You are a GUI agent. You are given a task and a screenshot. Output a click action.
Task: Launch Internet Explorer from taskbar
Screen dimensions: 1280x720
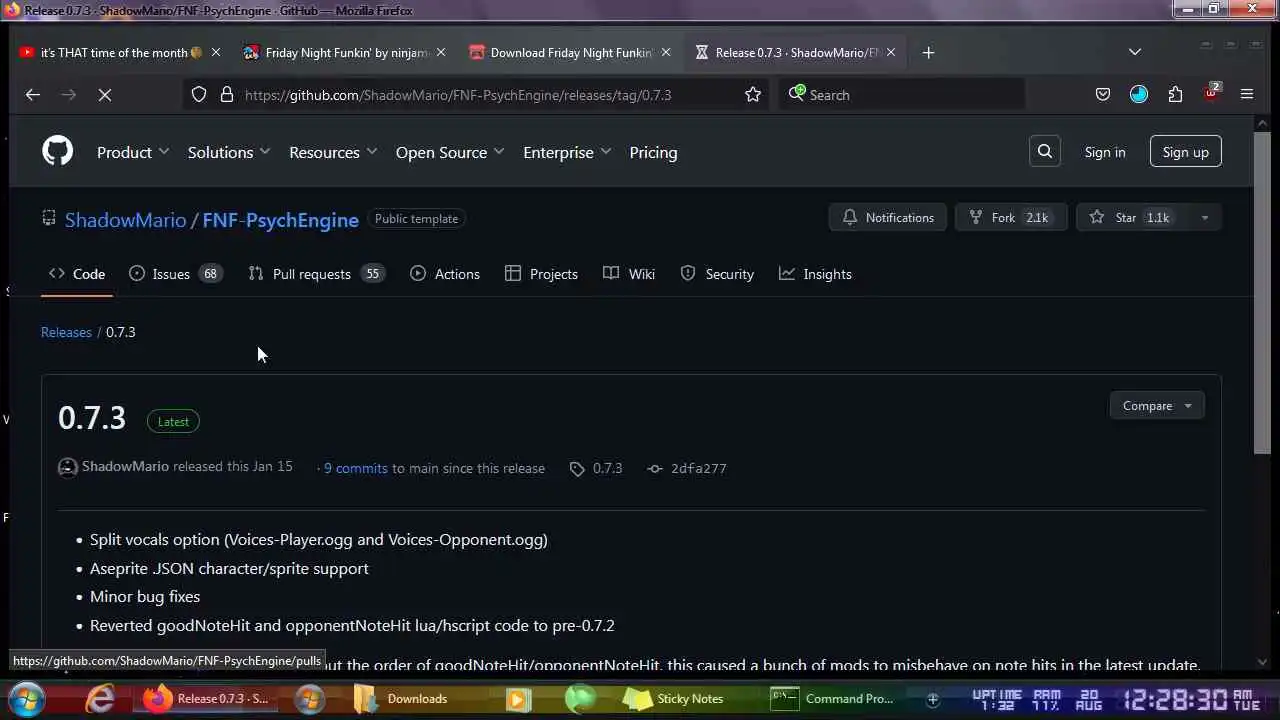(100, 698)
